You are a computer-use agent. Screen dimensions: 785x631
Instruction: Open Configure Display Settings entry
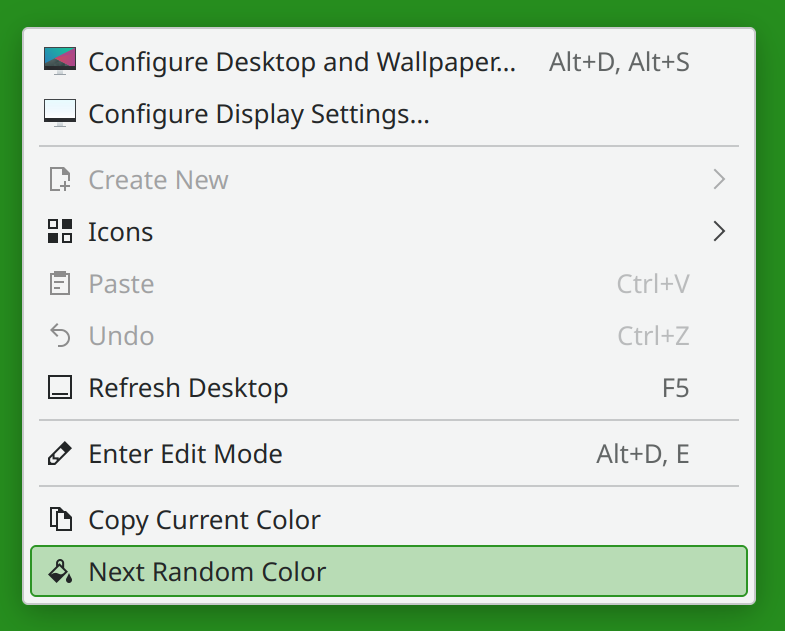point(389,114)
